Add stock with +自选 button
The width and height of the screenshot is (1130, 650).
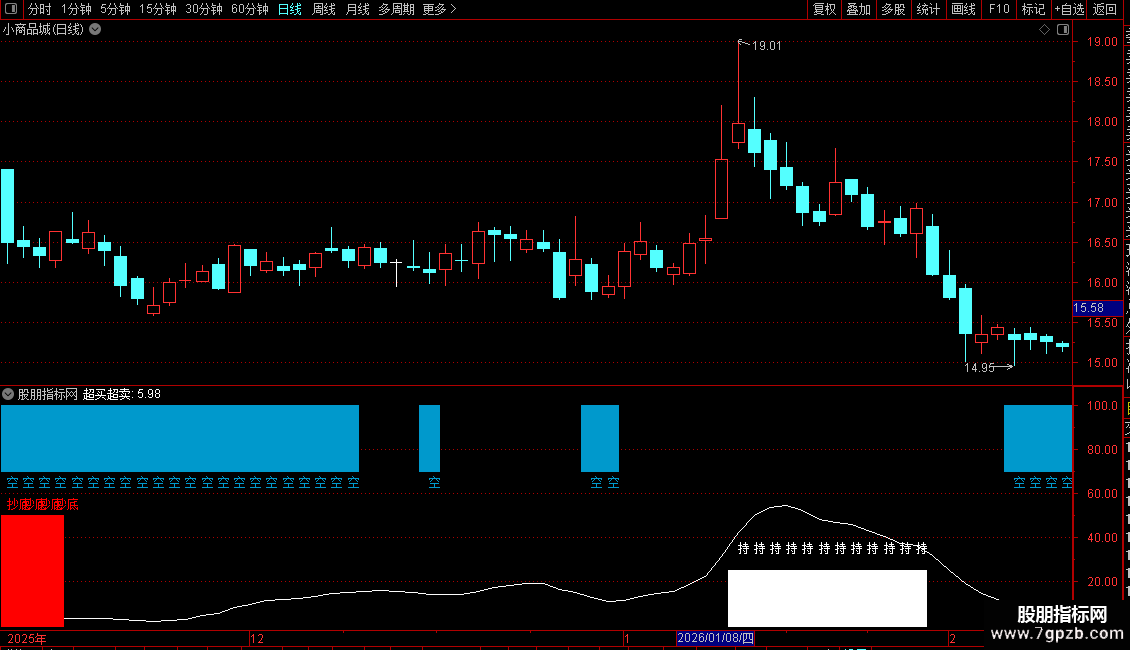[1069, 9]
